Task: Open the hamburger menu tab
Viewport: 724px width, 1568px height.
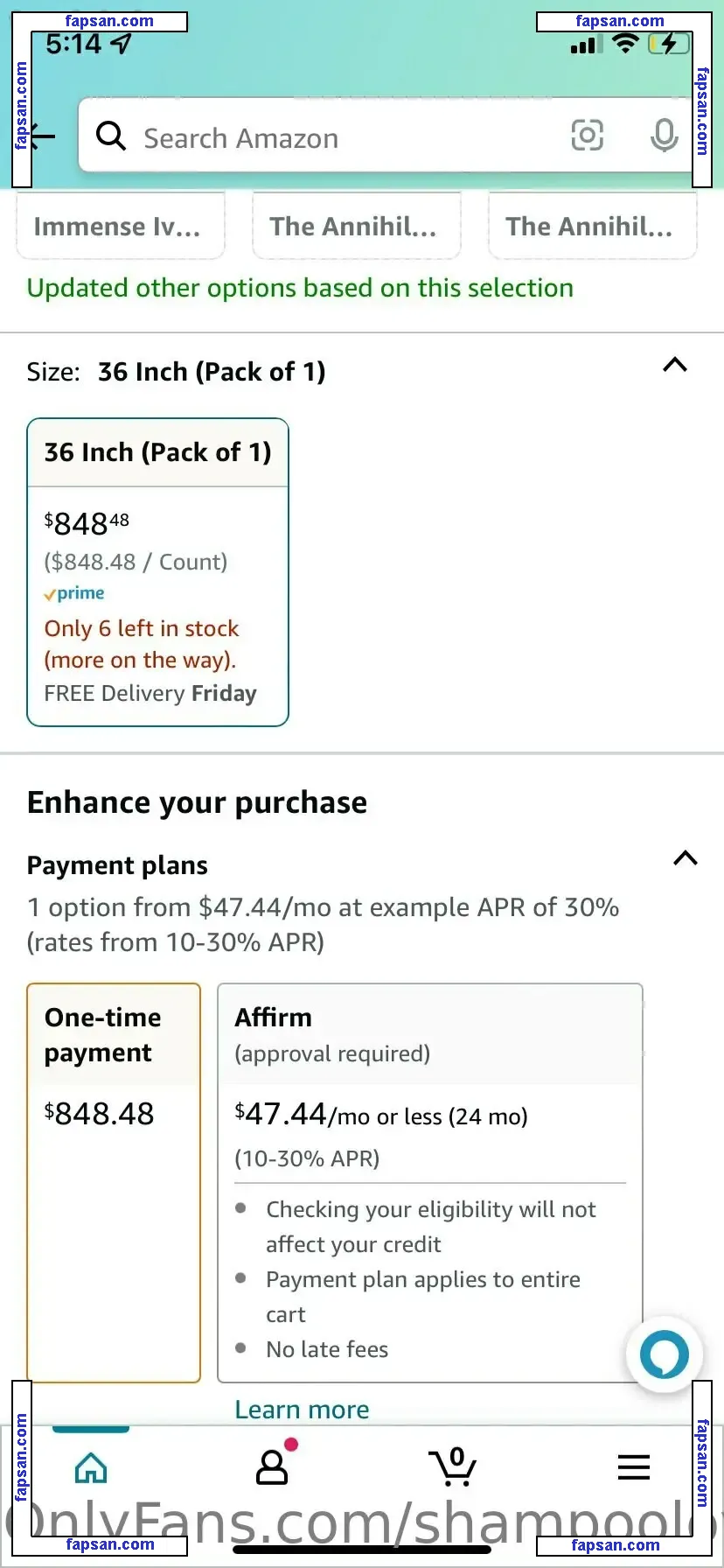Action: point(633,1467)
